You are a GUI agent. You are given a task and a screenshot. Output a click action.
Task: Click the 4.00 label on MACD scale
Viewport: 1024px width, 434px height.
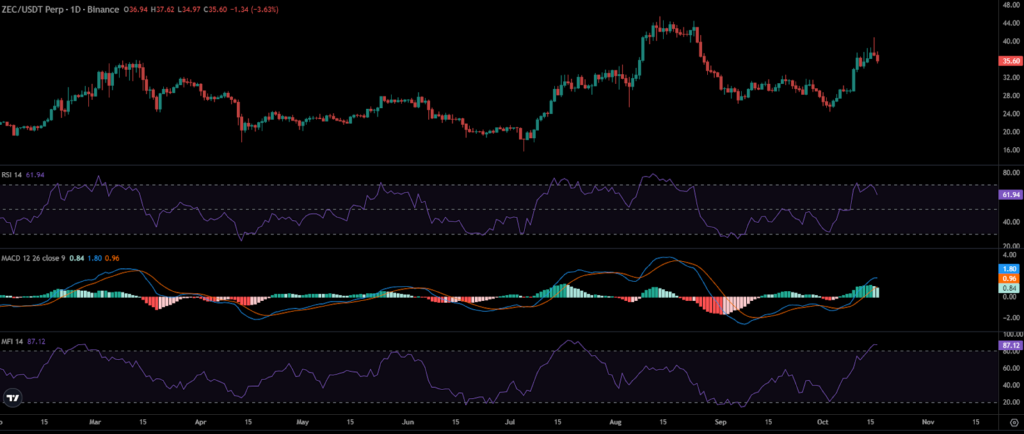point(1010,255)
